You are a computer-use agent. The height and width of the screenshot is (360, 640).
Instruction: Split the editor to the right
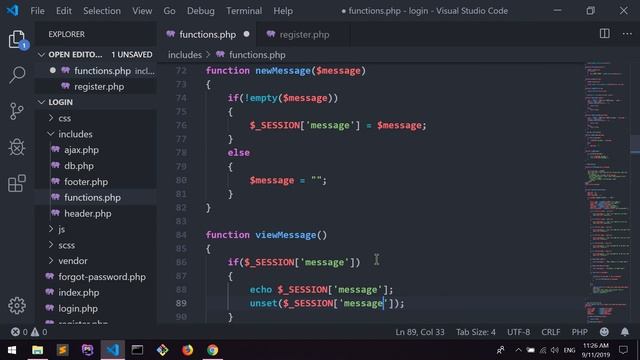click(x=604, y=34)
